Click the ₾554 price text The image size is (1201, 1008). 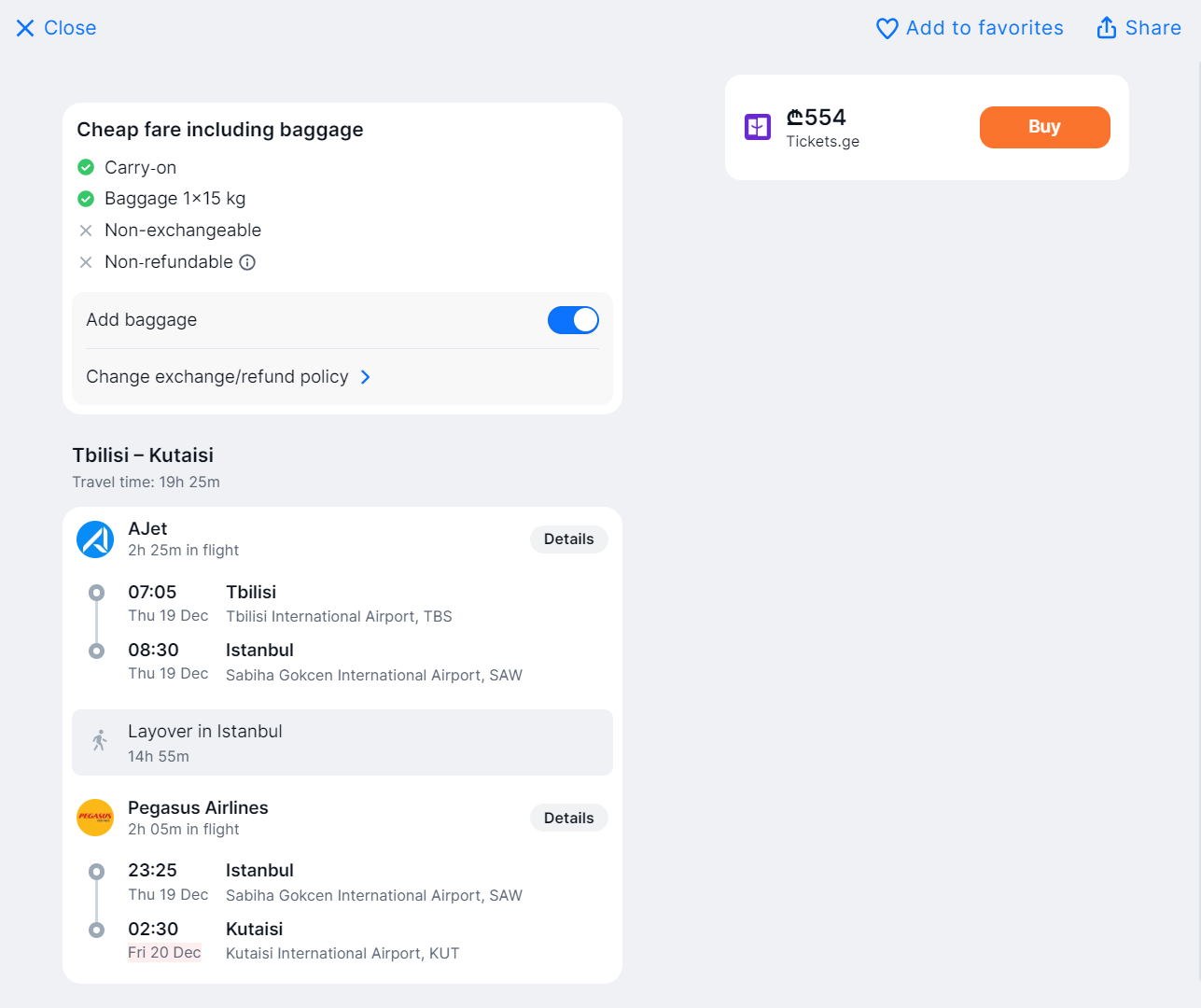(x=816, y=118)
